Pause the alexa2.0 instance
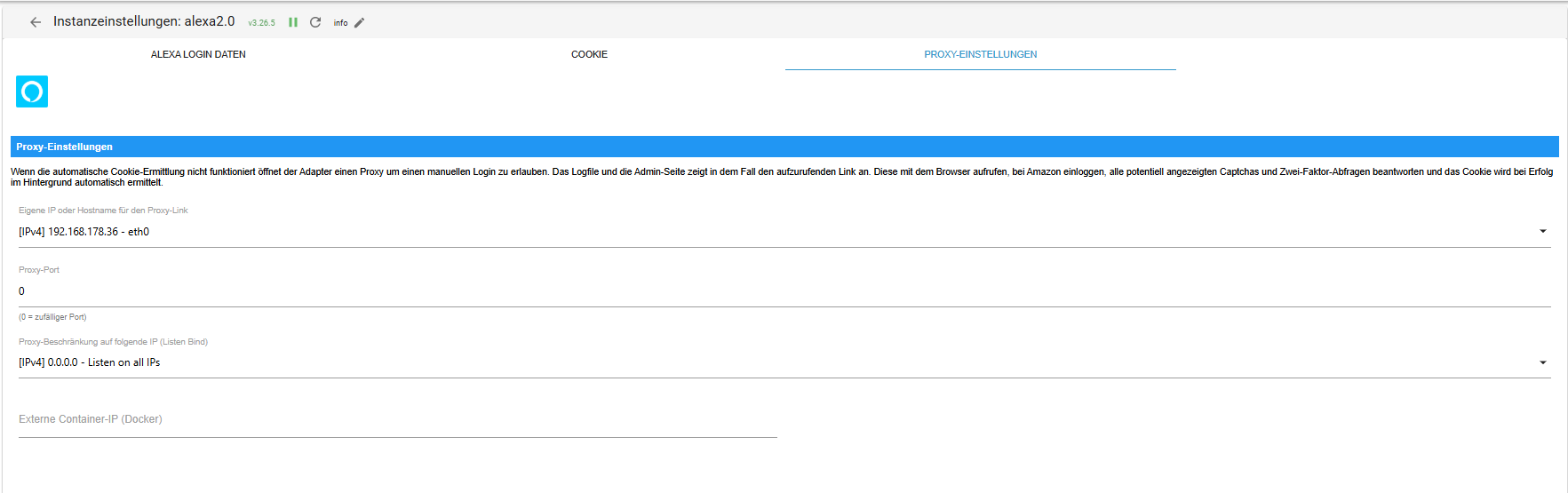The width and height of the screenshot is (1568, 493). [293, 22]
